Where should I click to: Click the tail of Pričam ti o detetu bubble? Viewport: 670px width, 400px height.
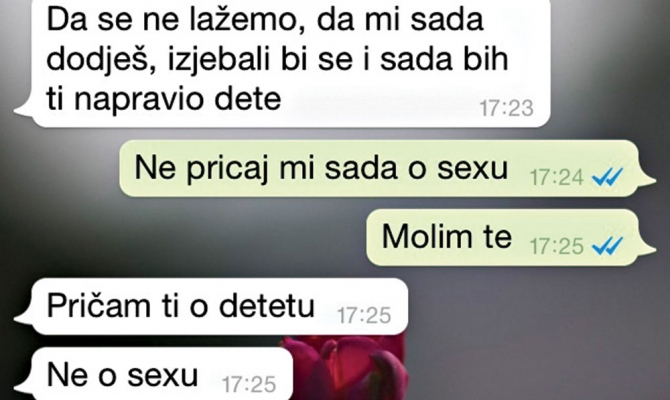[x=23, y=317]
